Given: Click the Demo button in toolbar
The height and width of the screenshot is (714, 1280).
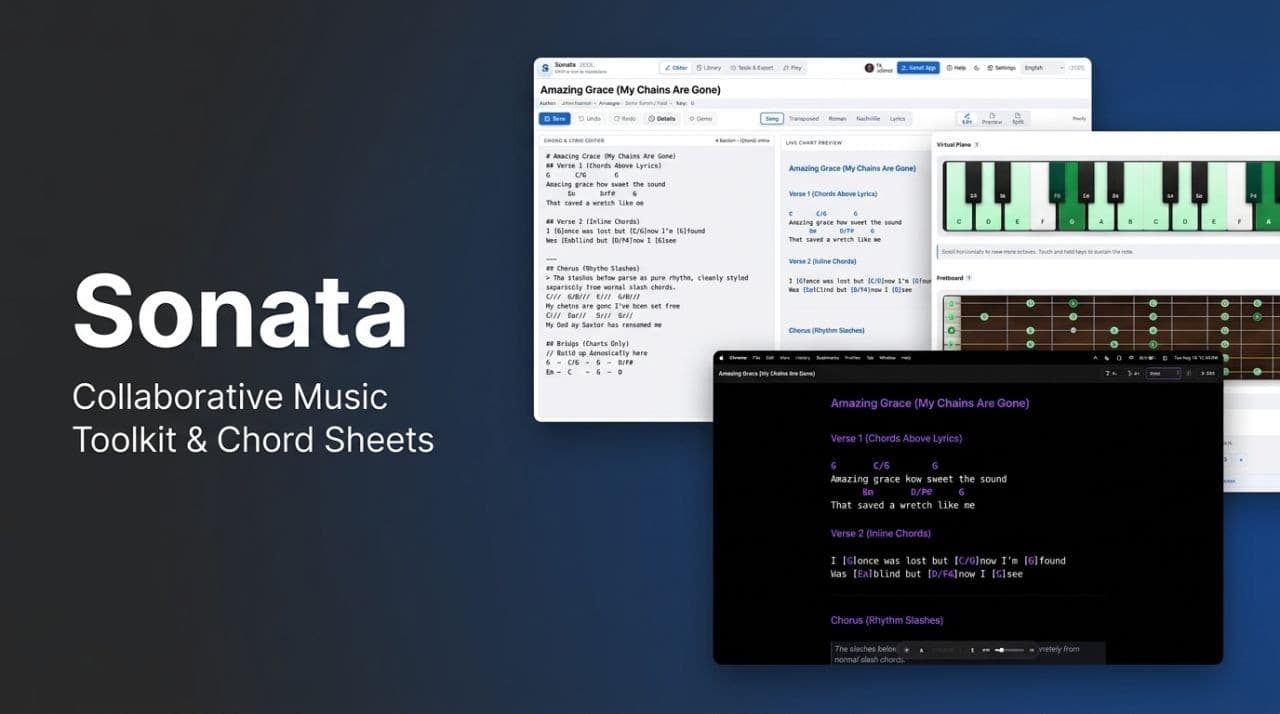Looking at the screenshot, I should coord(700,118).
